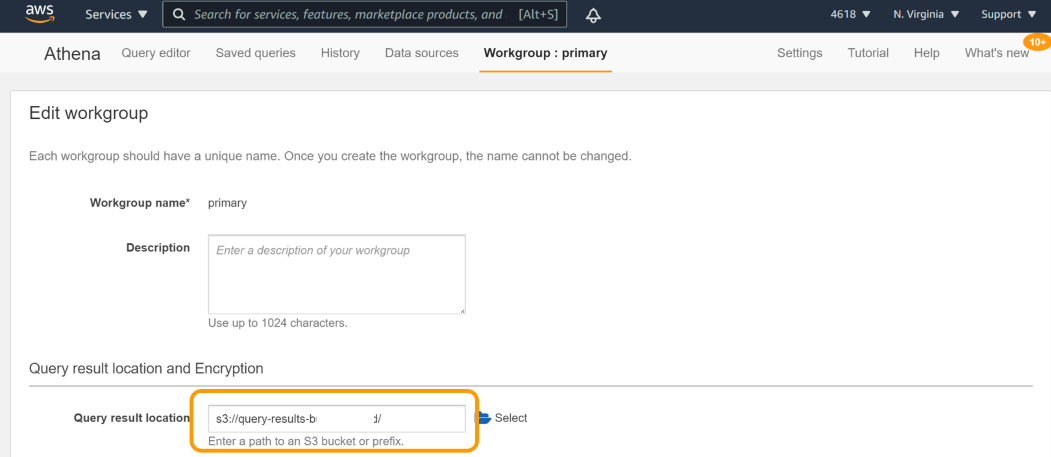The width and height of the screenshot is (1051, 457).
Task: Click the Description textarea resize handle
Action: (x=461, y=310)
